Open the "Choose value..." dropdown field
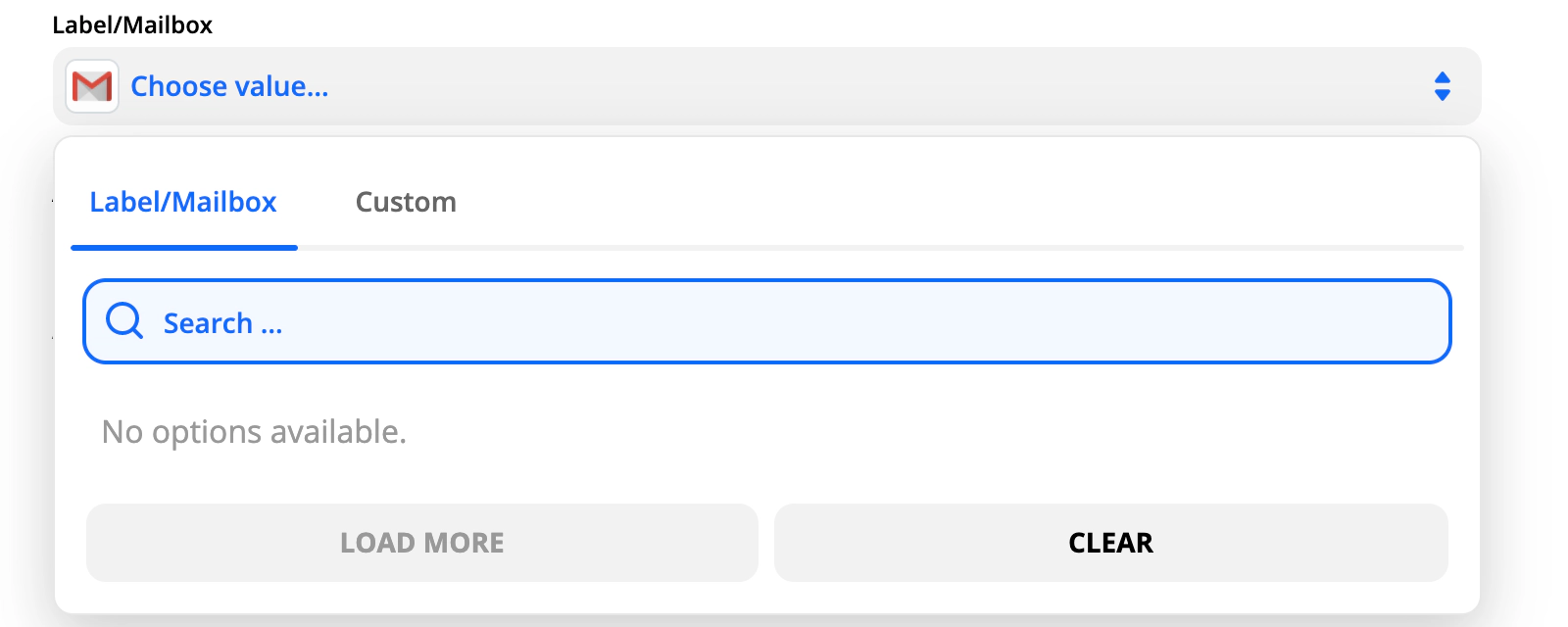The image size is (1568, 627). [x=764, y=86]
